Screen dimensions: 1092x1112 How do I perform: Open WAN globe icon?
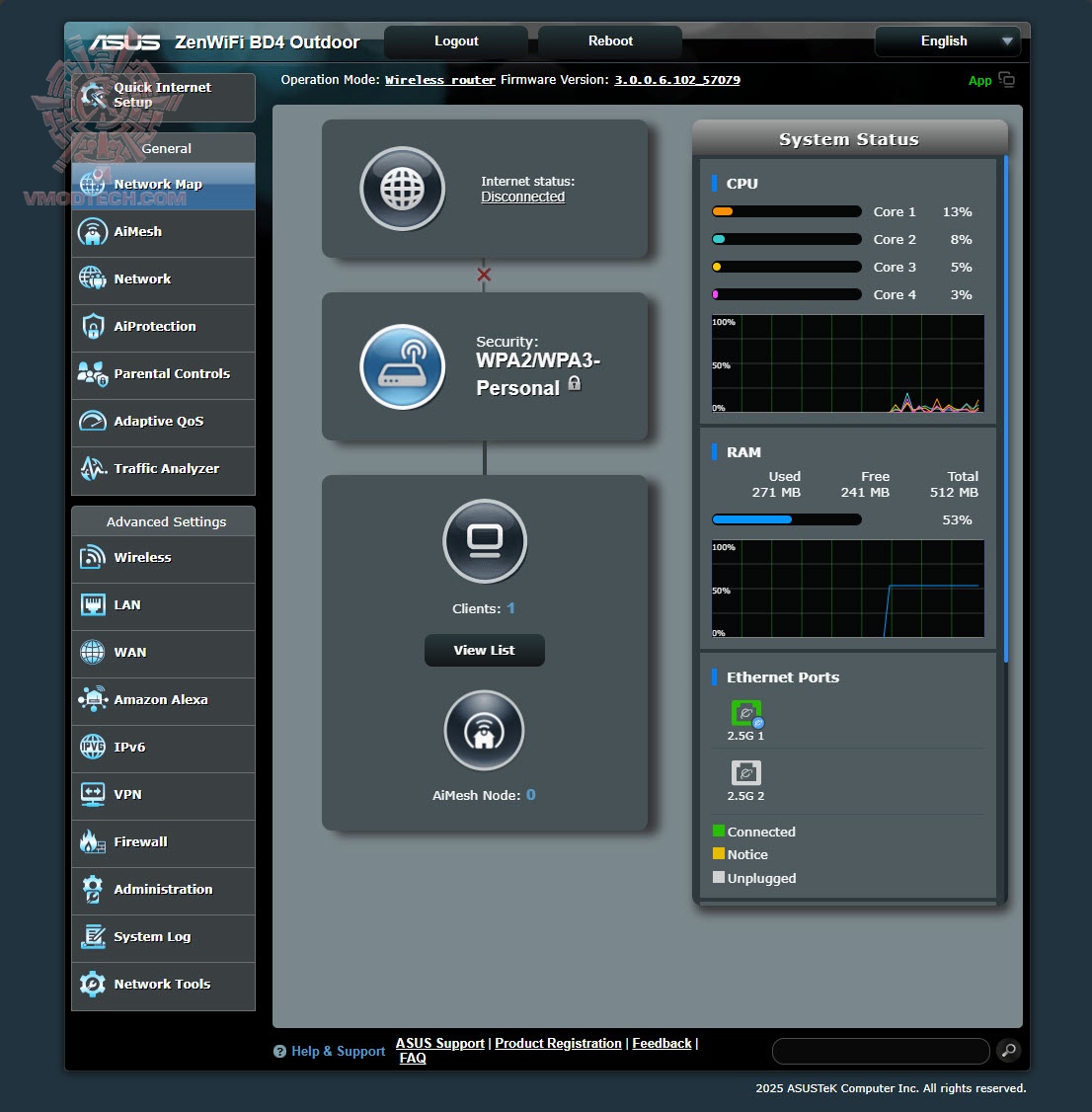pyautogui.click(x=93, y=653)
